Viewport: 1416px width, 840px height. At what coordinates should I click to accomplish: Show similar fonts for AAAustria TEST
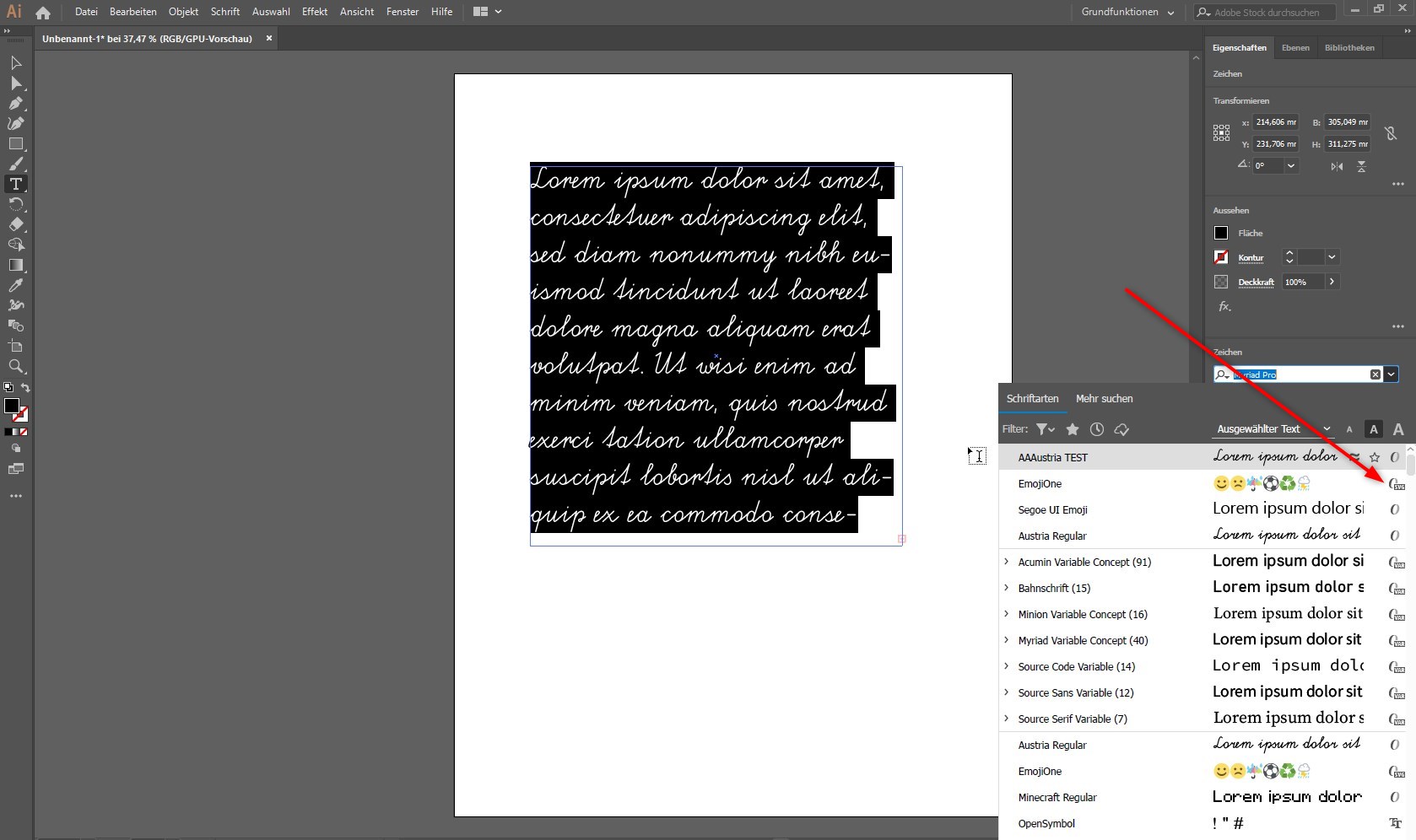[1354, 457]
